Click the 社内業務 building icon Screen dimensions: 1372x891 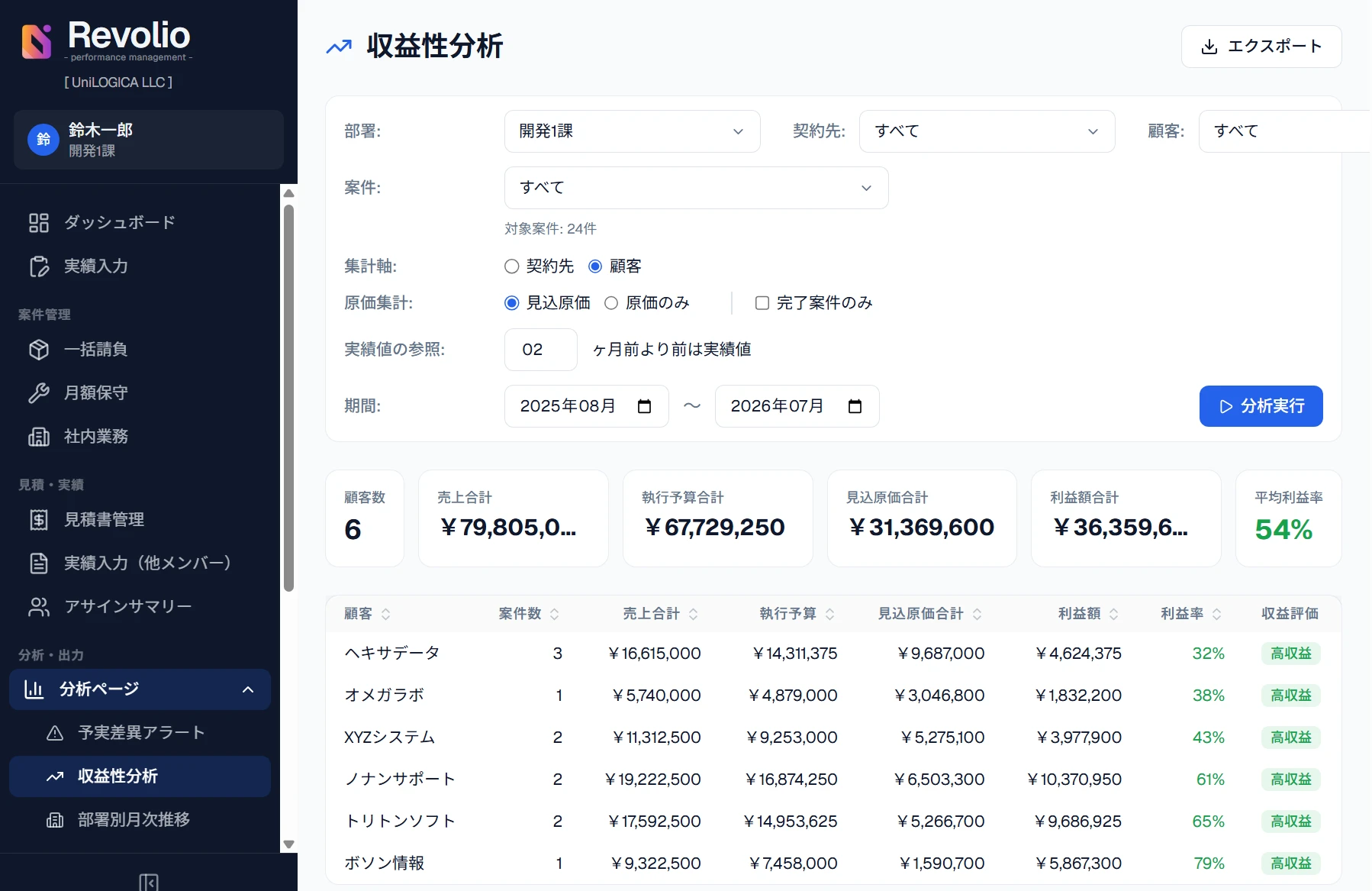(39, 437)
